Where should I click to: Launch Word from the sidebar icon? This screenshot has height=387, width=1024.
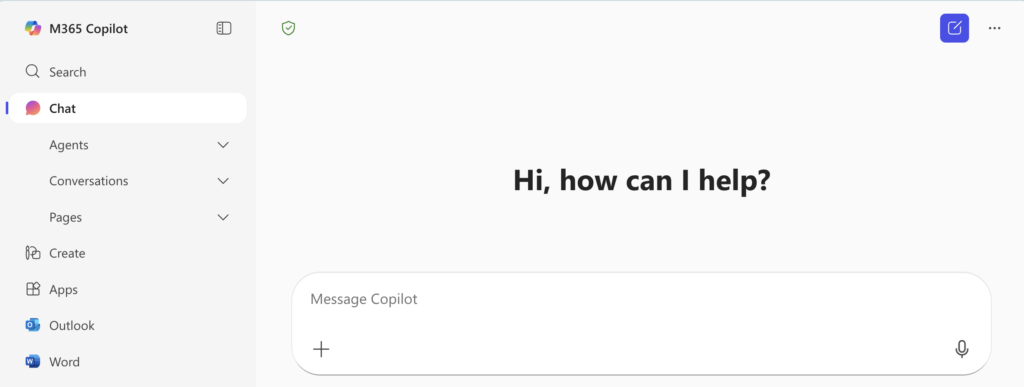tap(33, 361)
